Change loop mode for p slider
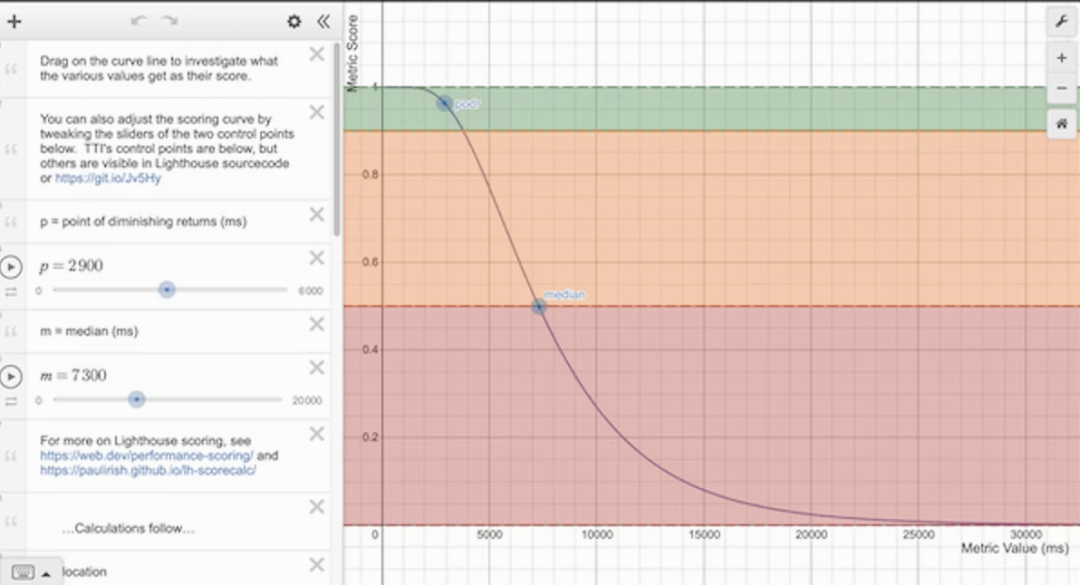The height and width of the screenshot is (585, 1080). [x=11, y=292]
